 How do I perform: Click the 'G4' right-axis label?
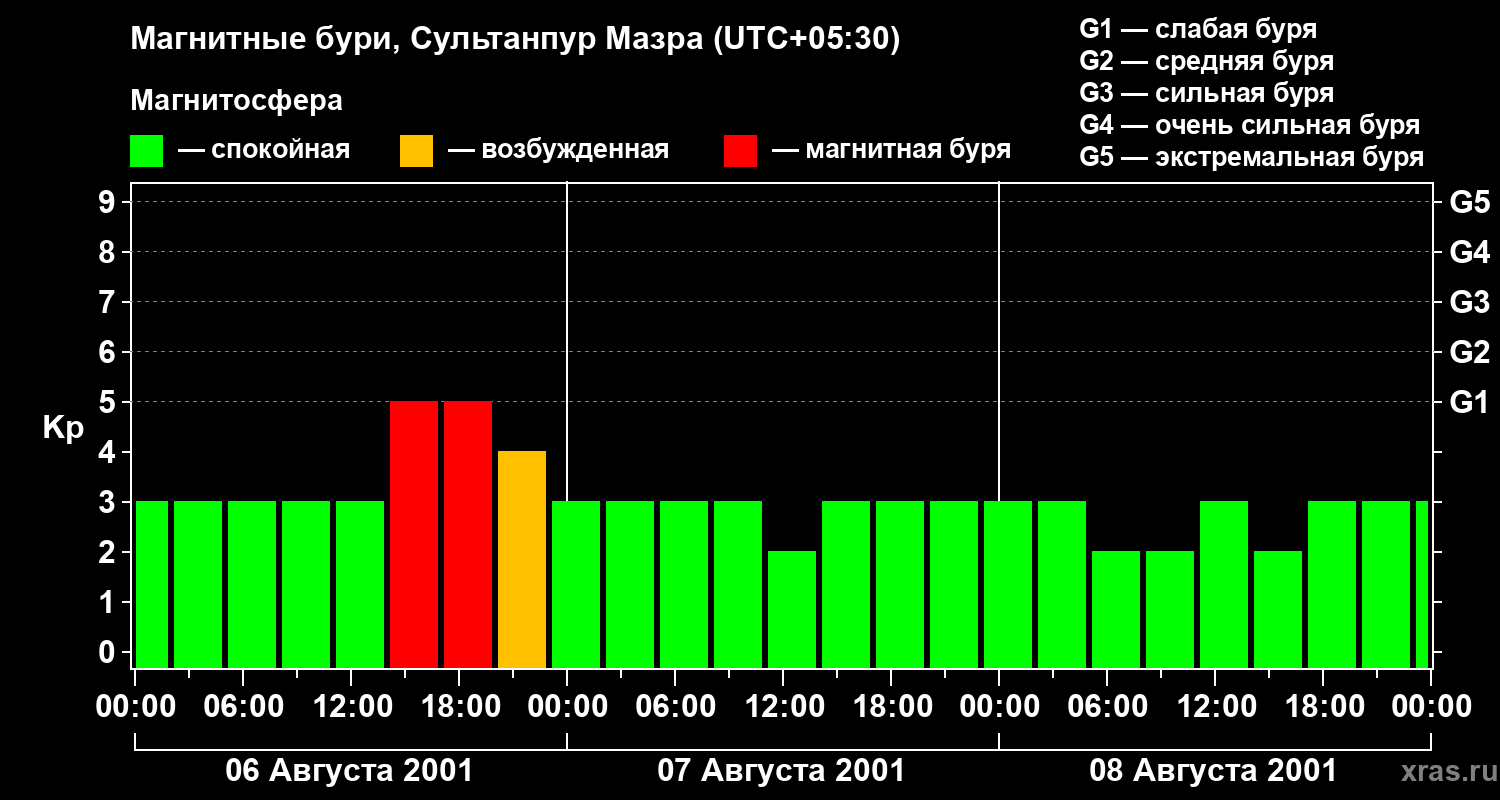click(x=1469, y=252)
